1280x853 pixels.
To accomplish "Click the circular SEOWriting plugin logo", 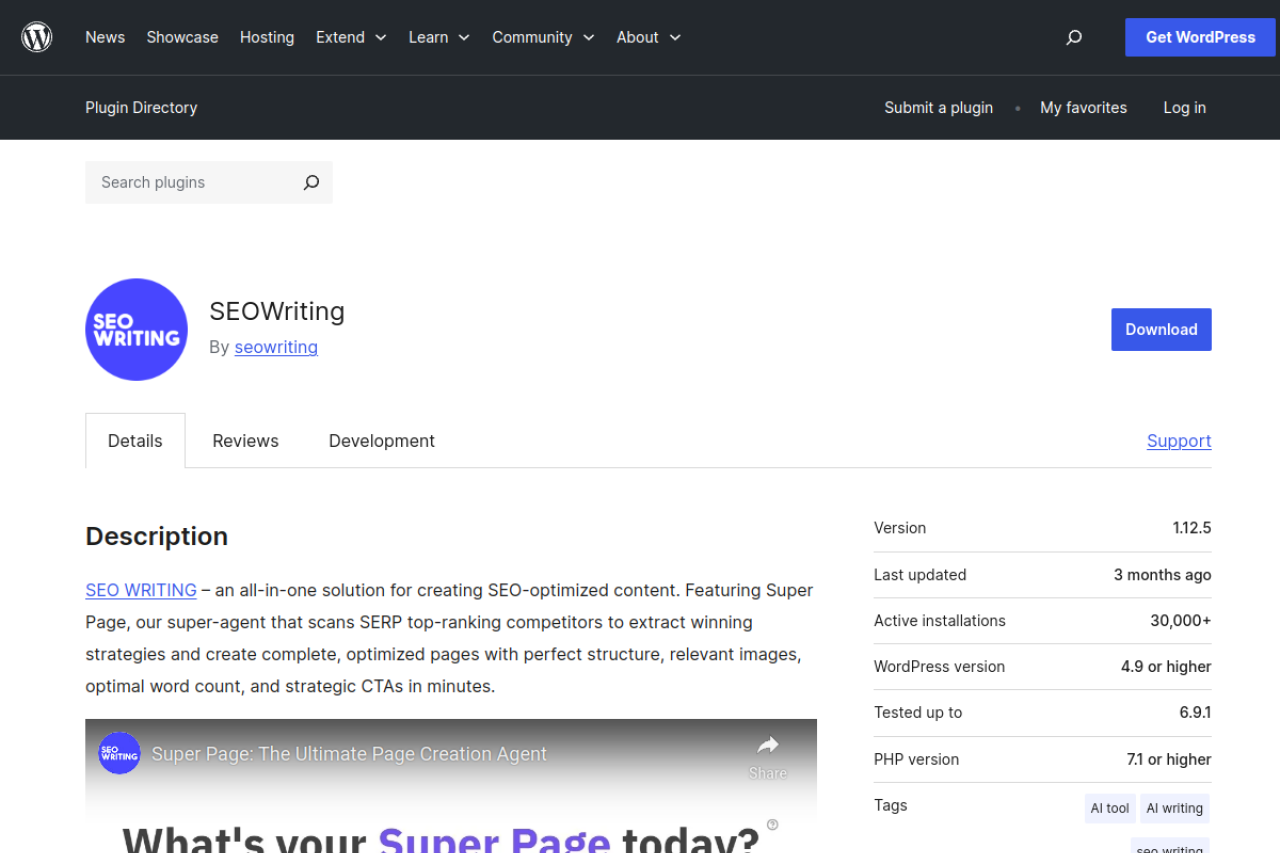I will (x=136, y=329).
